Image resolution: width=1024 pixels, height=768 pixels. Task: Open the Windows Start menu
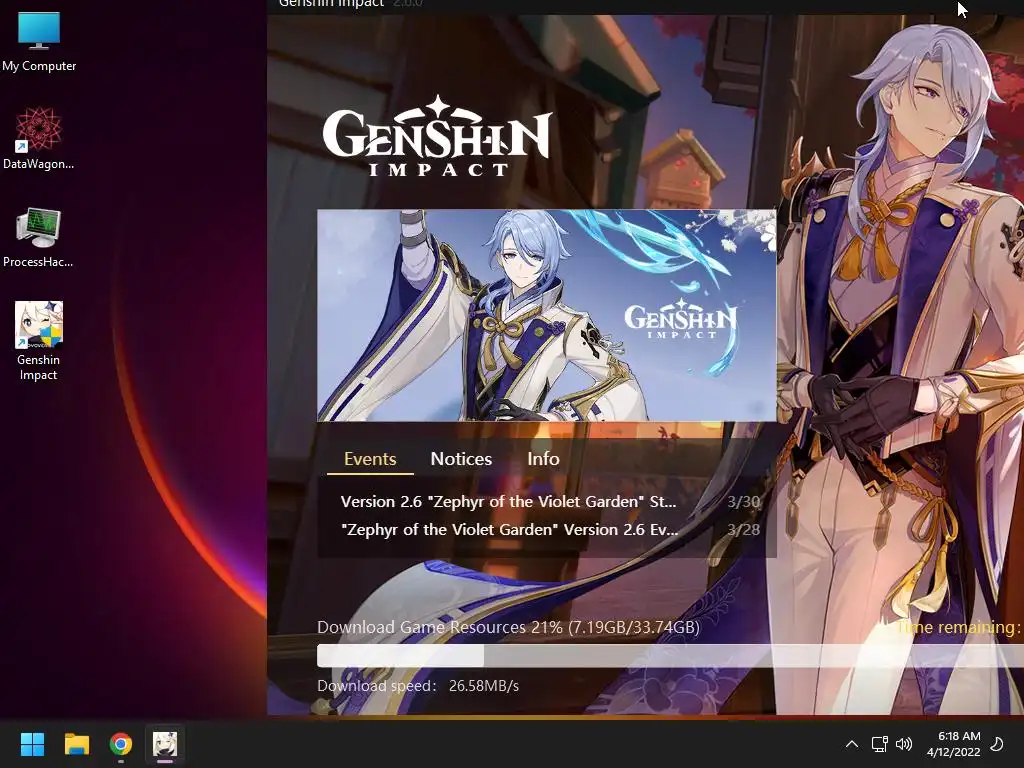coord(32,744)
